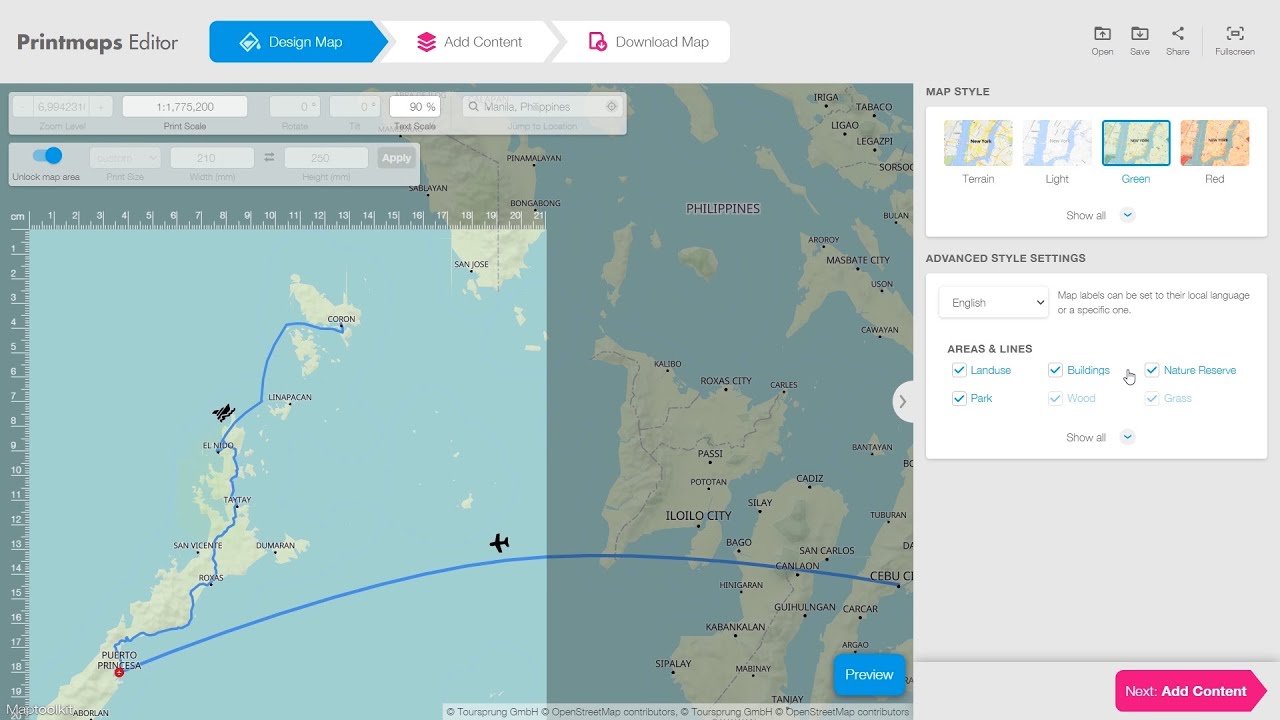Image resolution: width=1280 pixels, height=720 pixels.
Task: Click the Print Scale field
Action: pos(185,107)
